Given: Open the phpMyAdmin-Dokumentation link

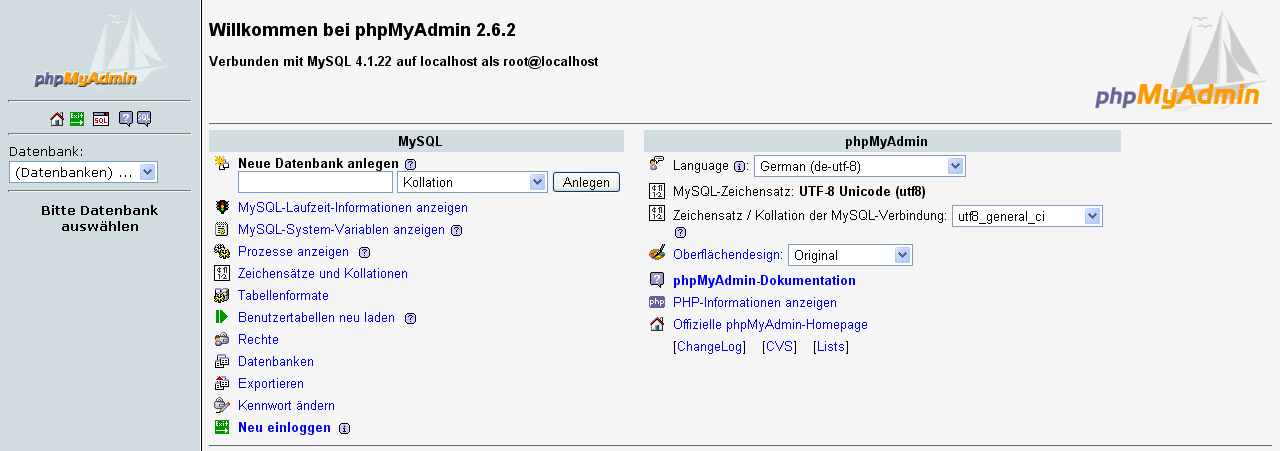Looking at the screenshot, I should [764, 281].
